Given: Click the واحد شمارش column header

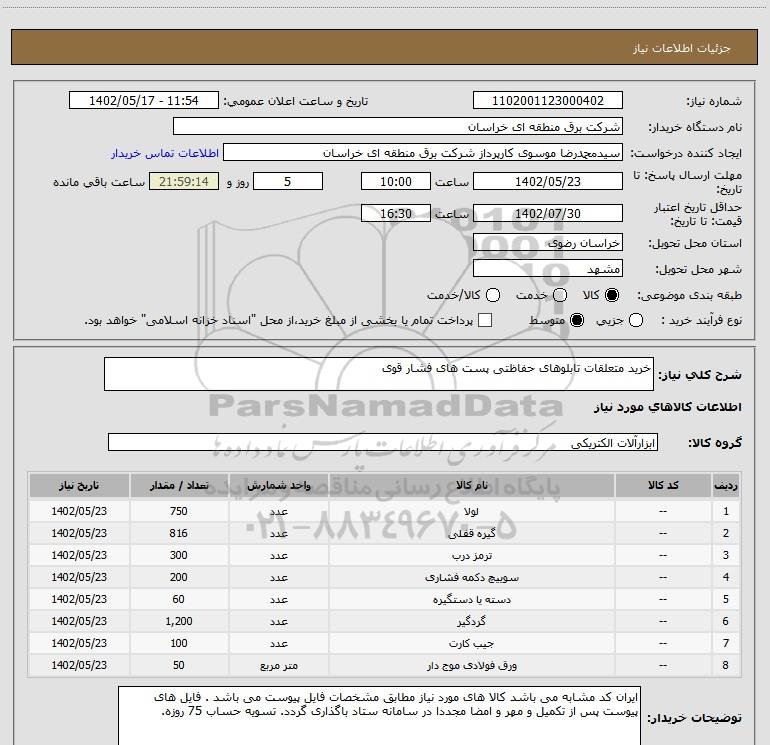Looking at the screenshot, I should pyautogui.click(x=278, y=485).
